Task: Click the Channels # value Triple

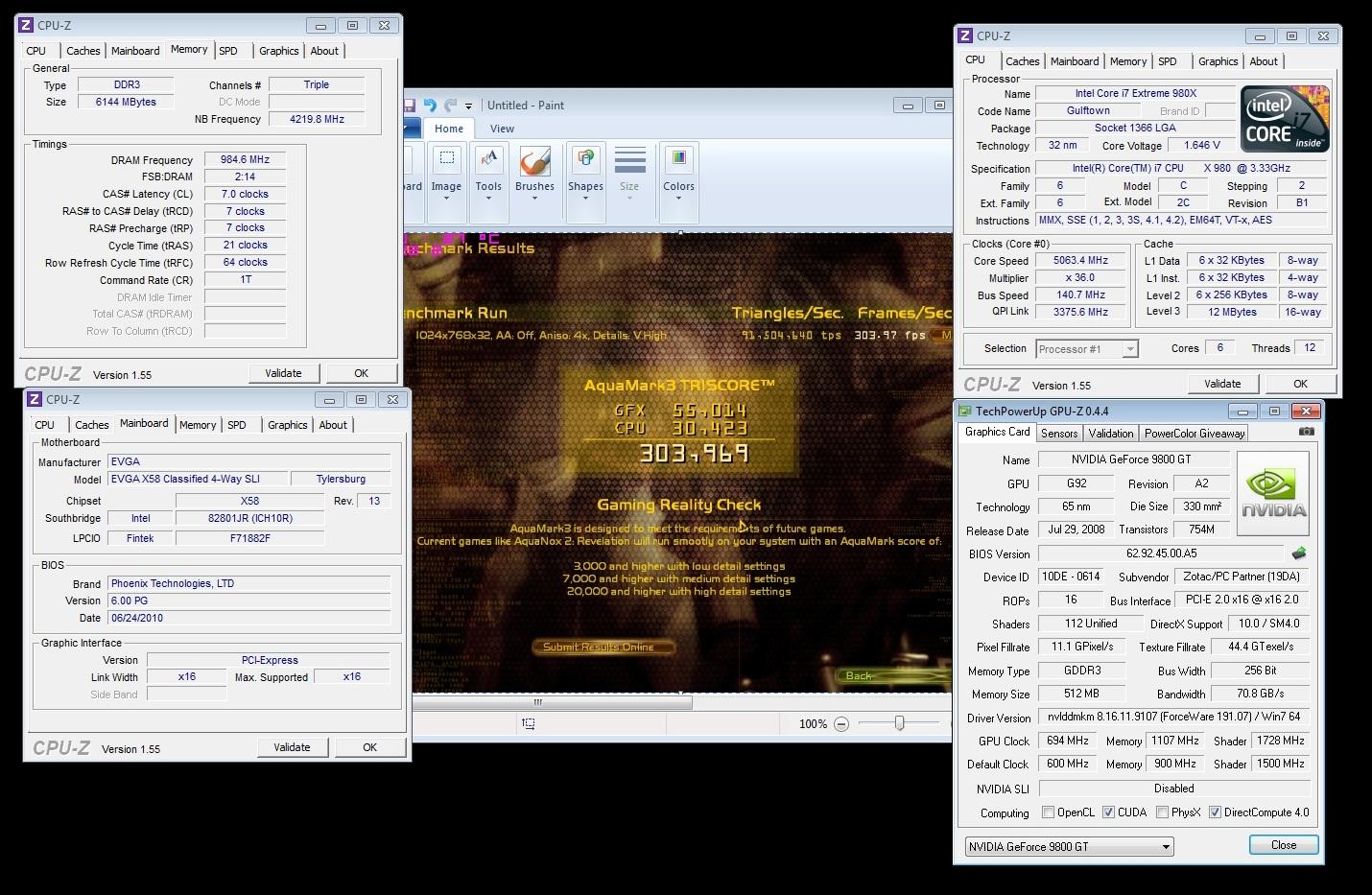Action: click(x=317, y=84)
